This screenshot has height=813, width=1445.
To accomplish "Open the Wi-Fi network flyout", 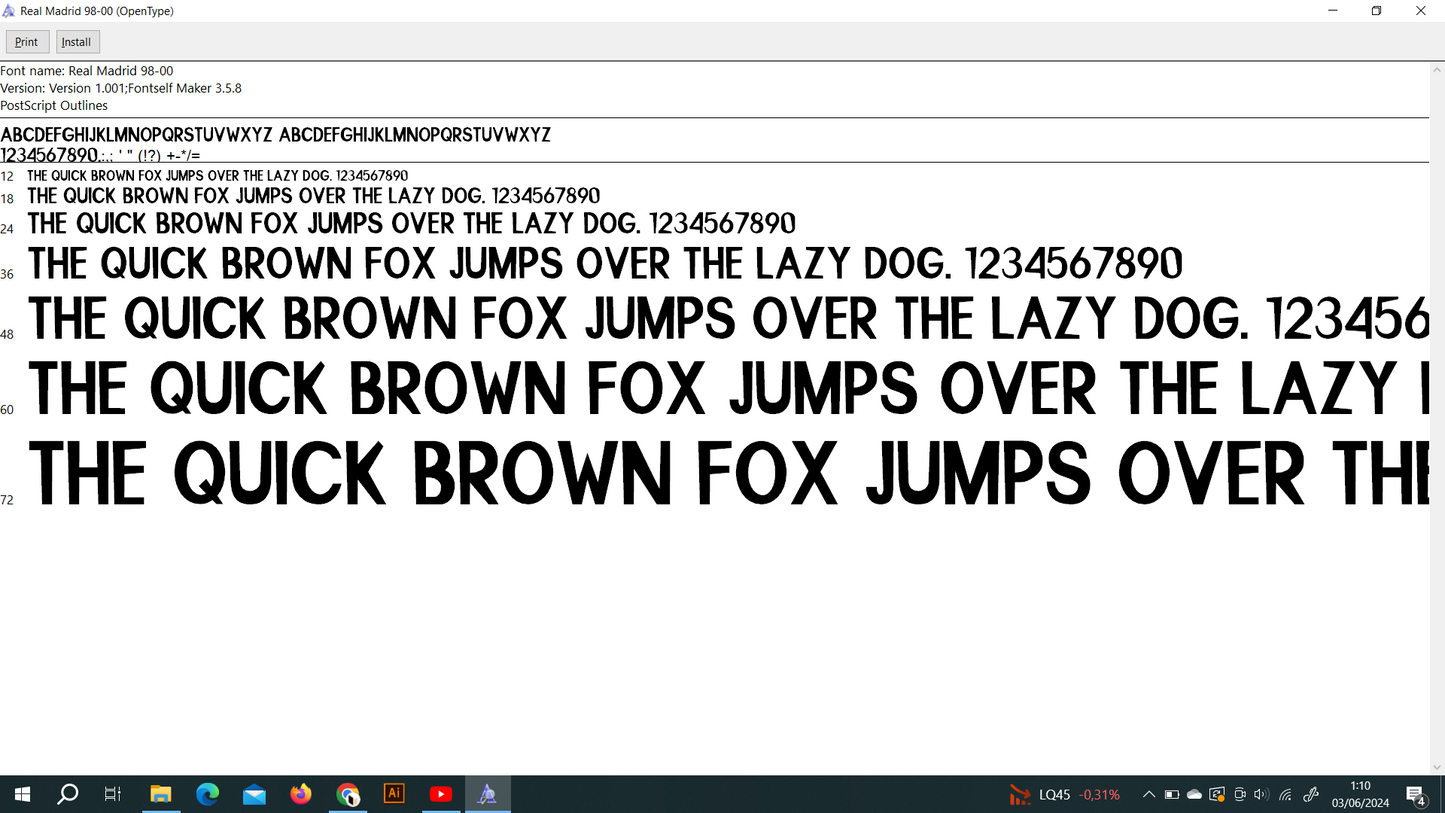I will tap(1286, 795).
